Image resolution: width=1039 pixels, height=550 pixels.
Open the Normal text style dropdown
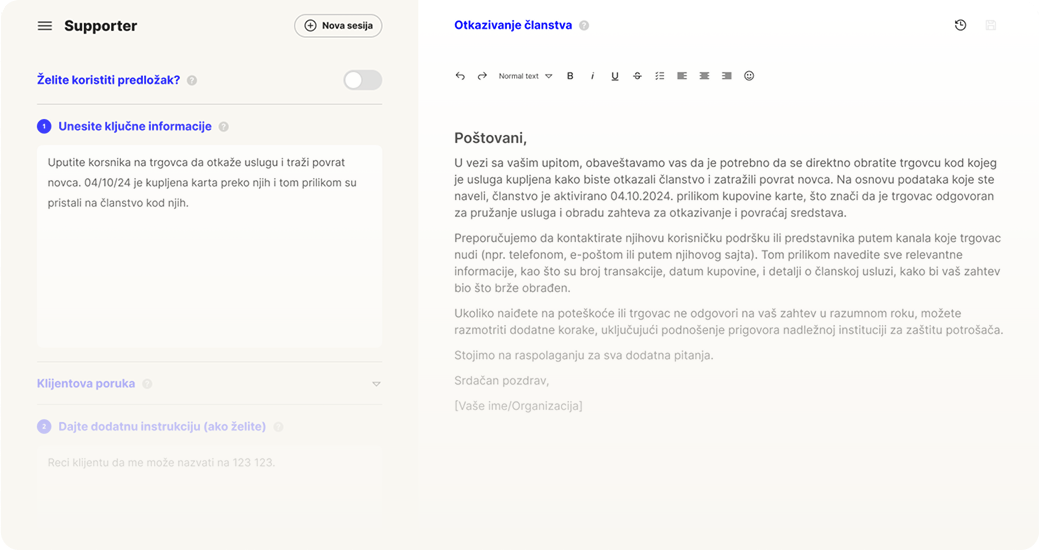point(525,76)
